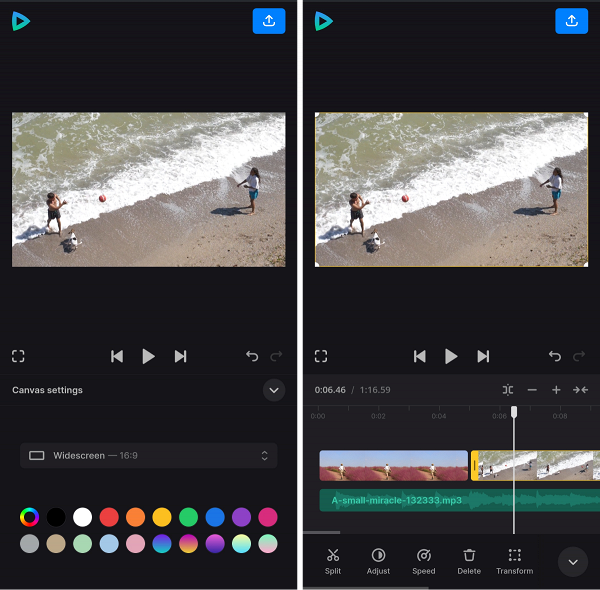Play the video in the right panel
The width and height of the screenshot is (600, 590).
pos(451,356)
